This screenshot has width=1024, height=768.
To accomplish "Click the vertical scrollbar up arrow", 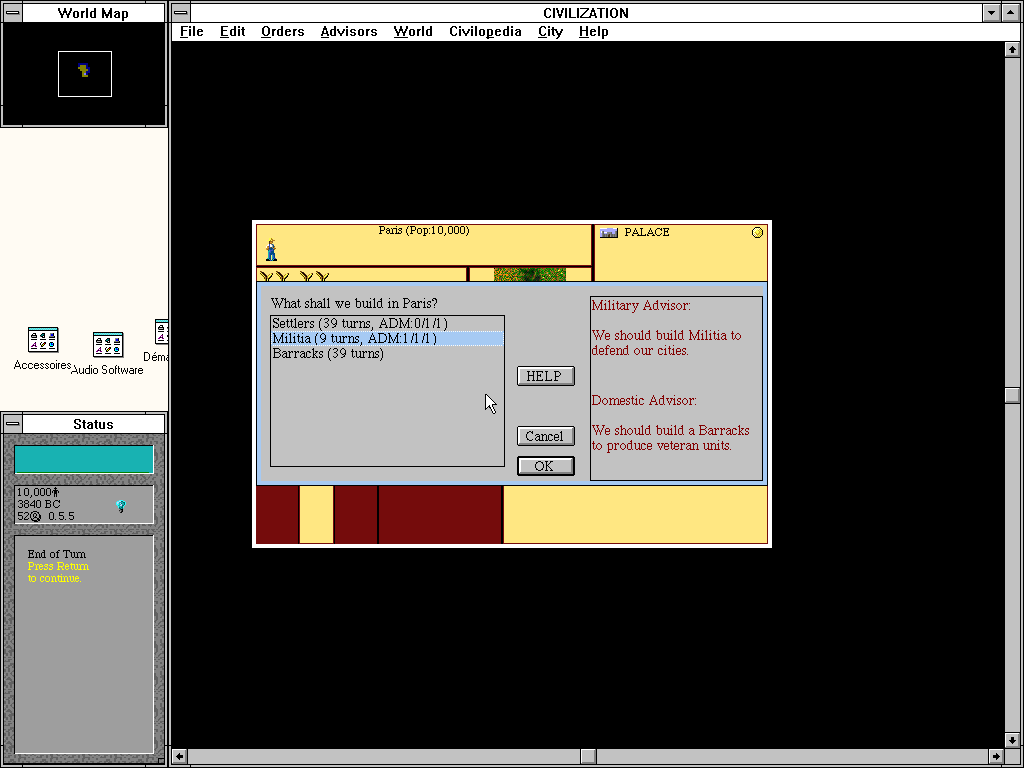I will click(1012, 50).
